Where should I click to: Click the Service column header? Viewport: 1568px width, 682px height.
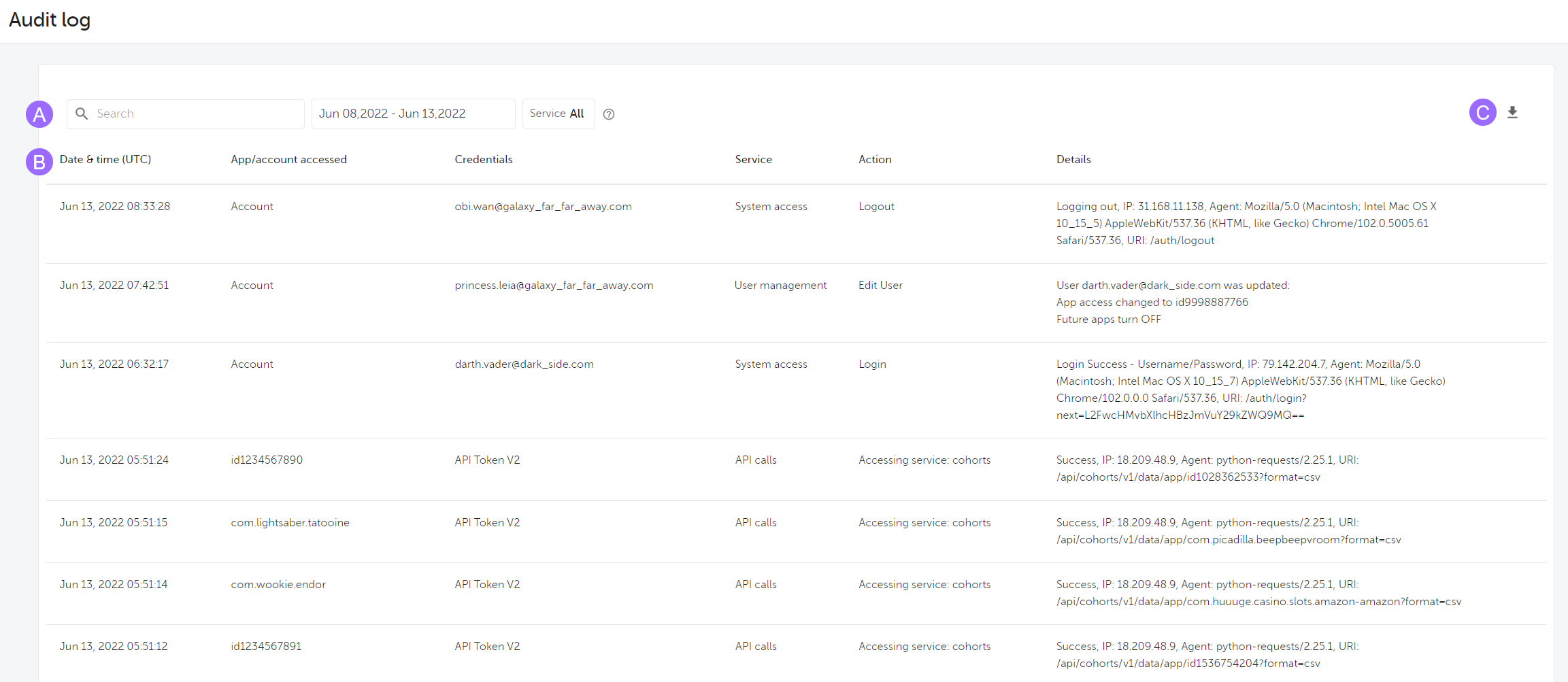753,159
